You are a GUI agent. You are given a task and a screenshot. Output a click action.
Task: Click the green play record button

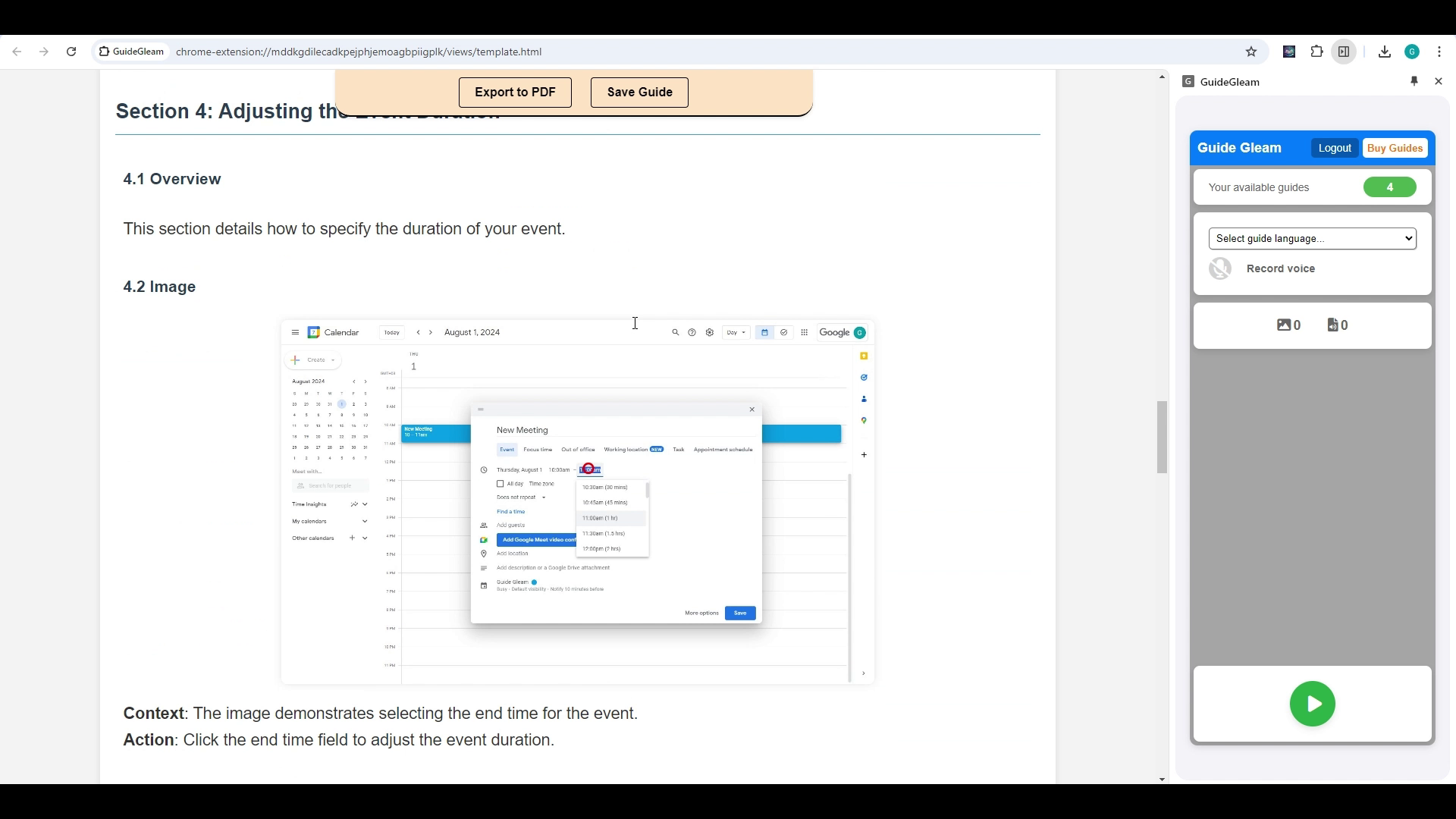[1312, 704]
